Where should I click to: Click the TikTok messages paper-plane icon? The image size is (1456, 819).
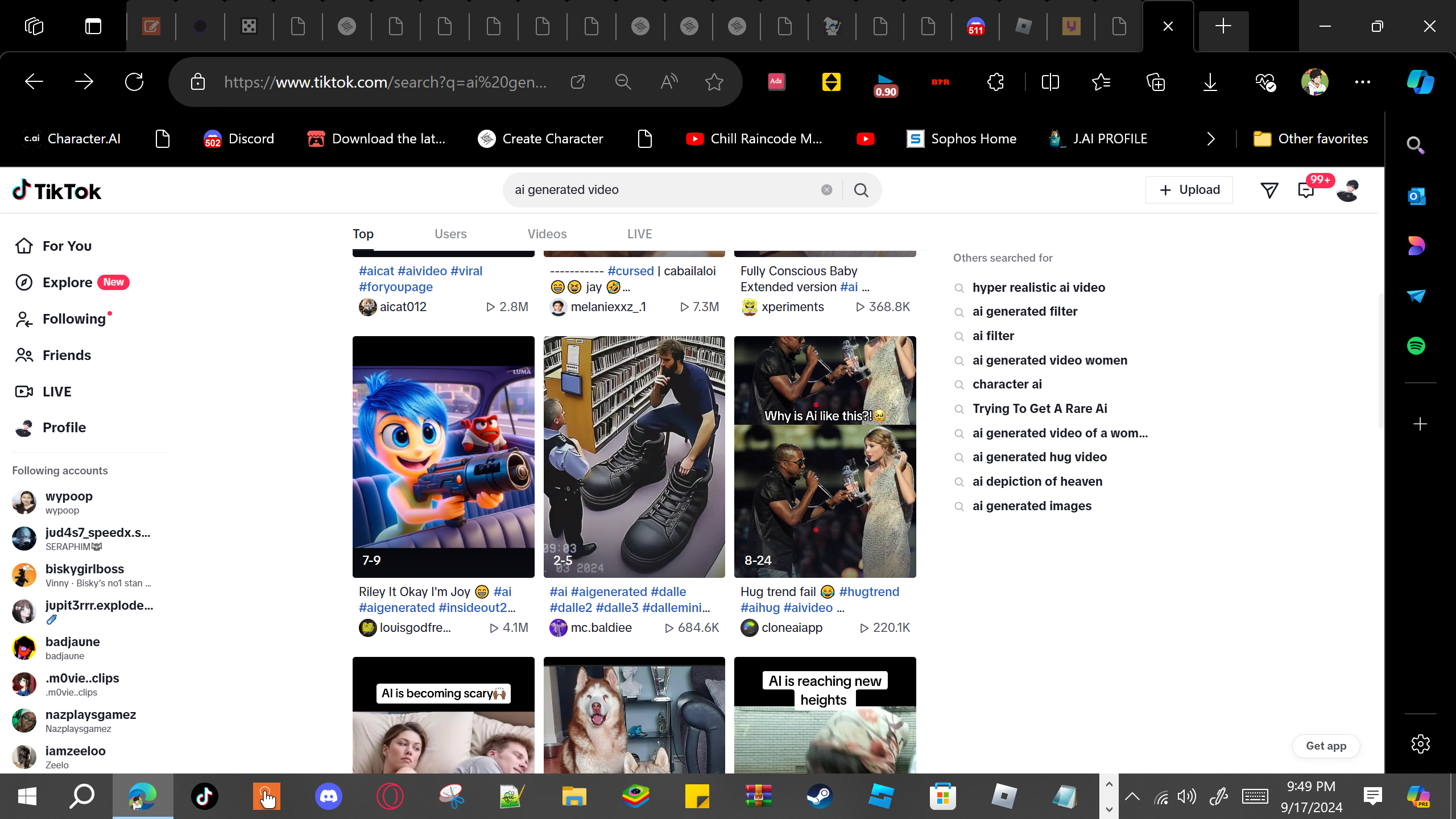point(1269,190)
